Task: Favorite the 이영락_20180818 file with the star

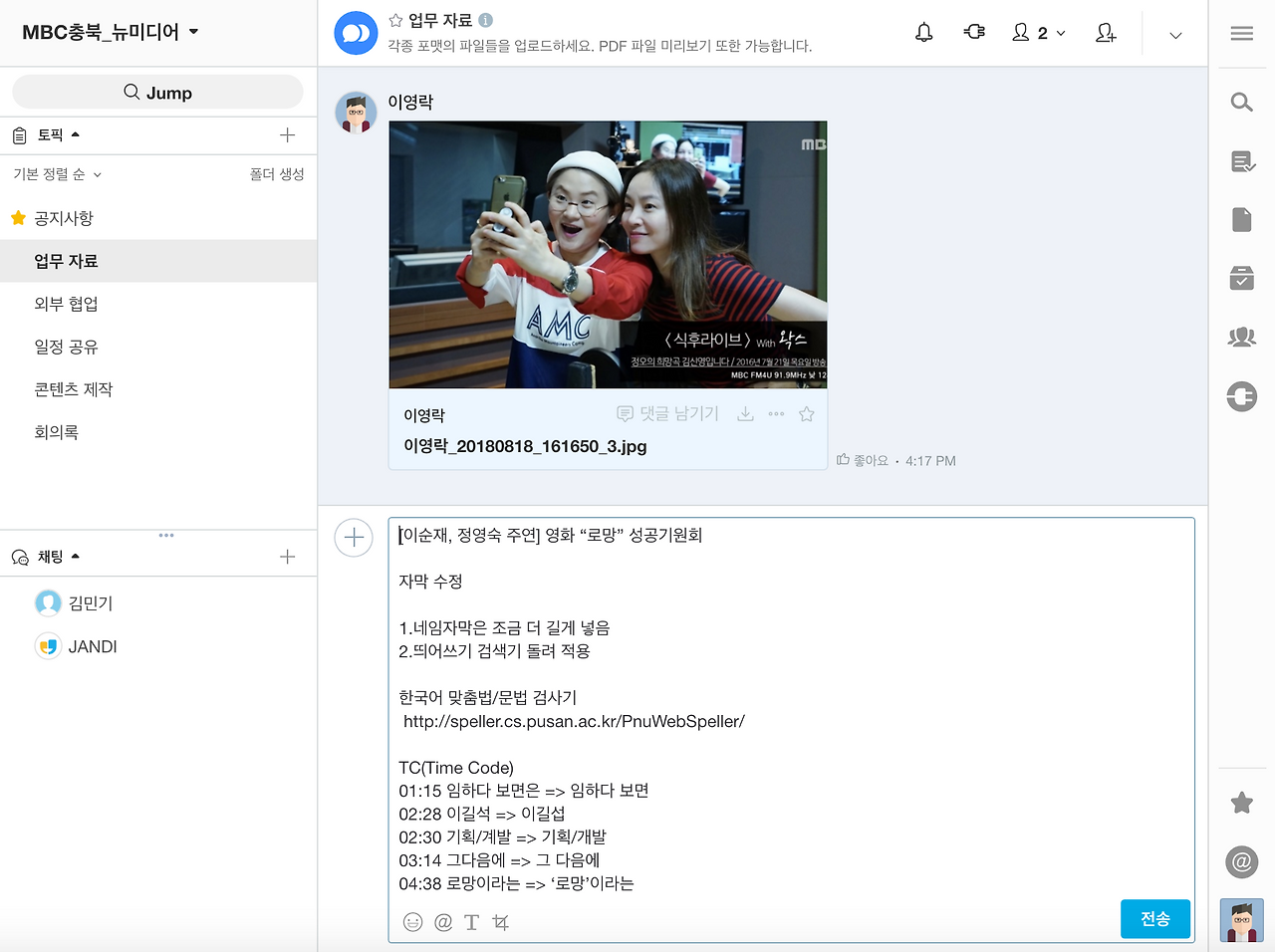Action: (806, 413)
